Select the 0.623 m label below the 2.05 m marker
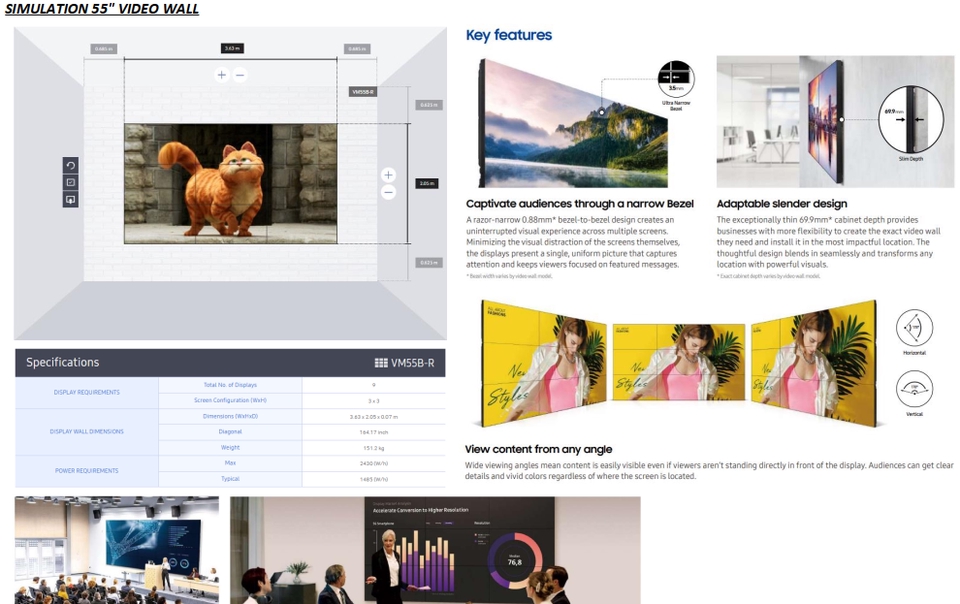Viewport: 960px width, 604px height. (x=429, y=263)
